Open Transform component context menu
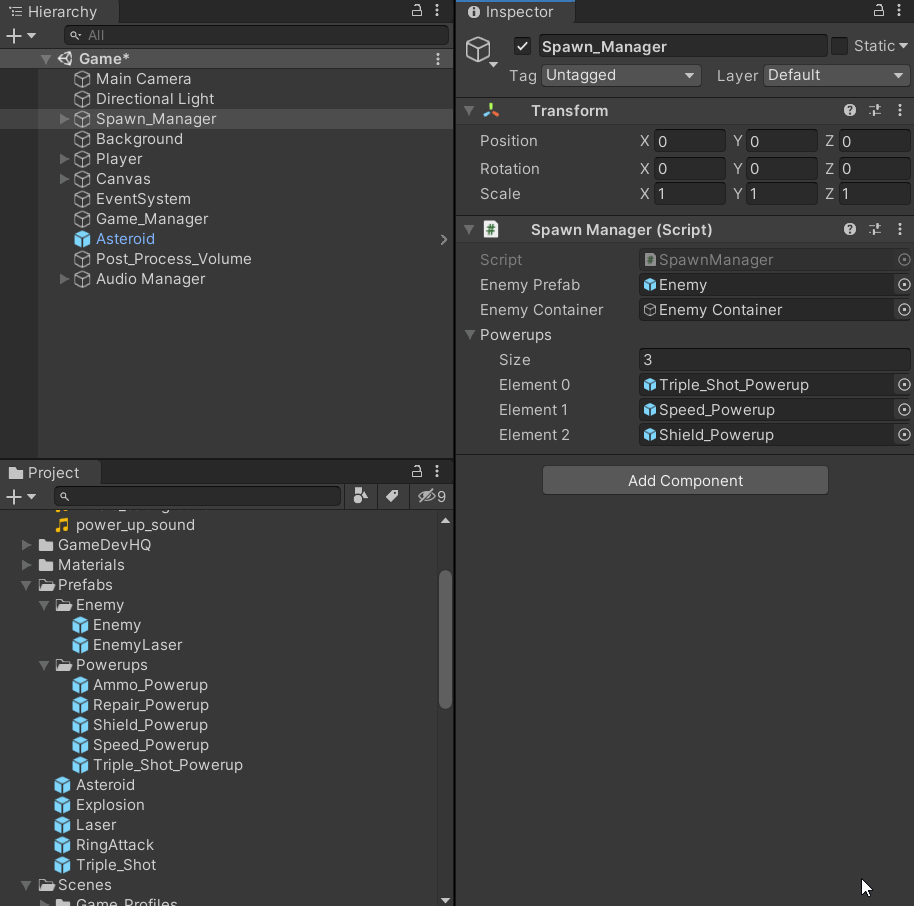 click(x=900, y=110)
